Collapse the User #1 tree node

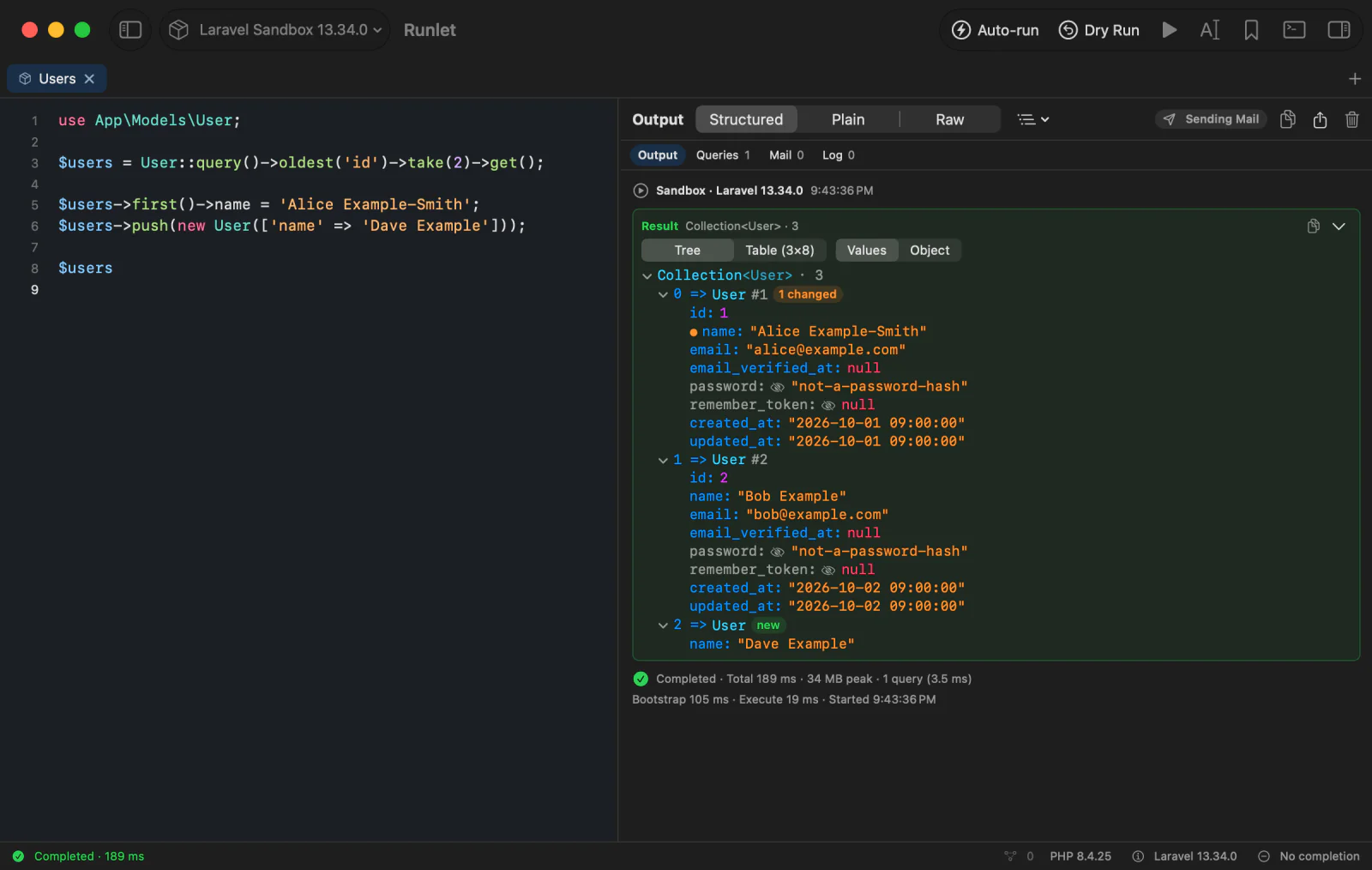663,295
